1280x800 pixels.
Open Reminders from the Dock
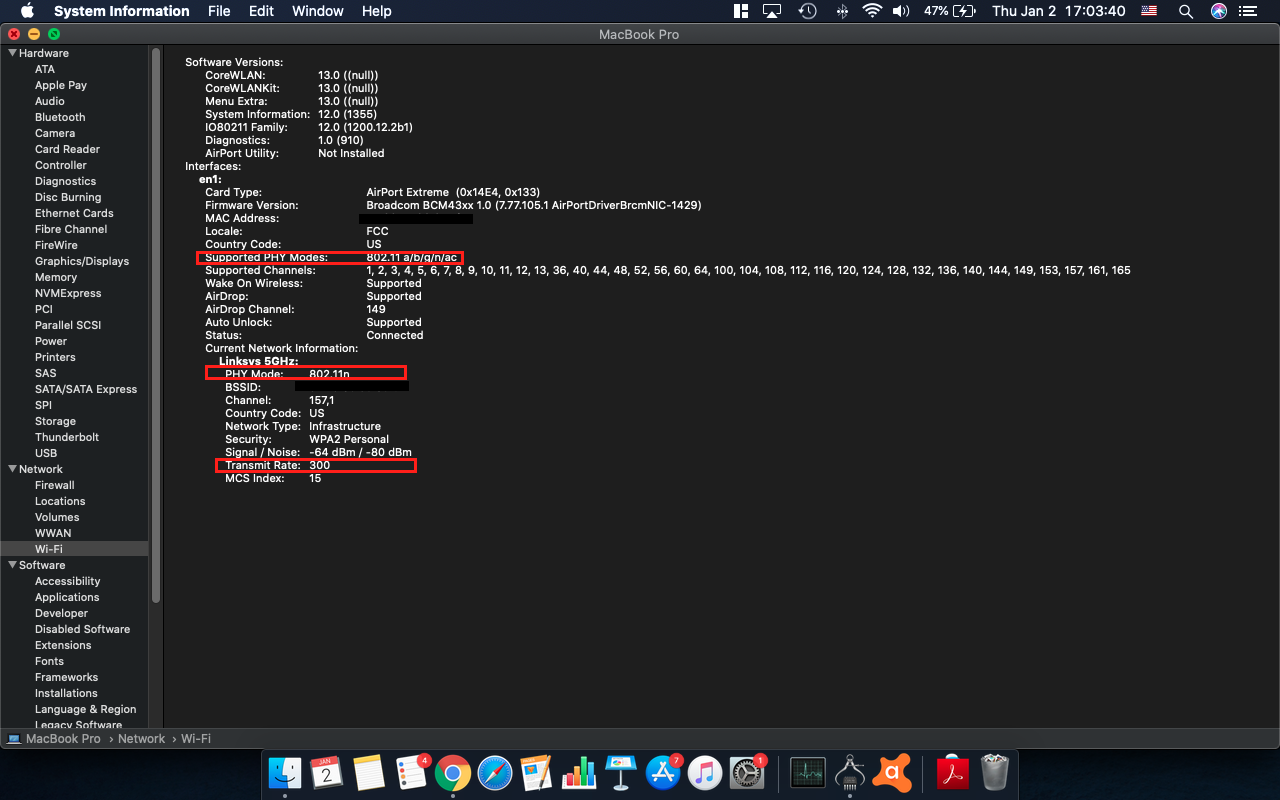click(x=411, y=772)
